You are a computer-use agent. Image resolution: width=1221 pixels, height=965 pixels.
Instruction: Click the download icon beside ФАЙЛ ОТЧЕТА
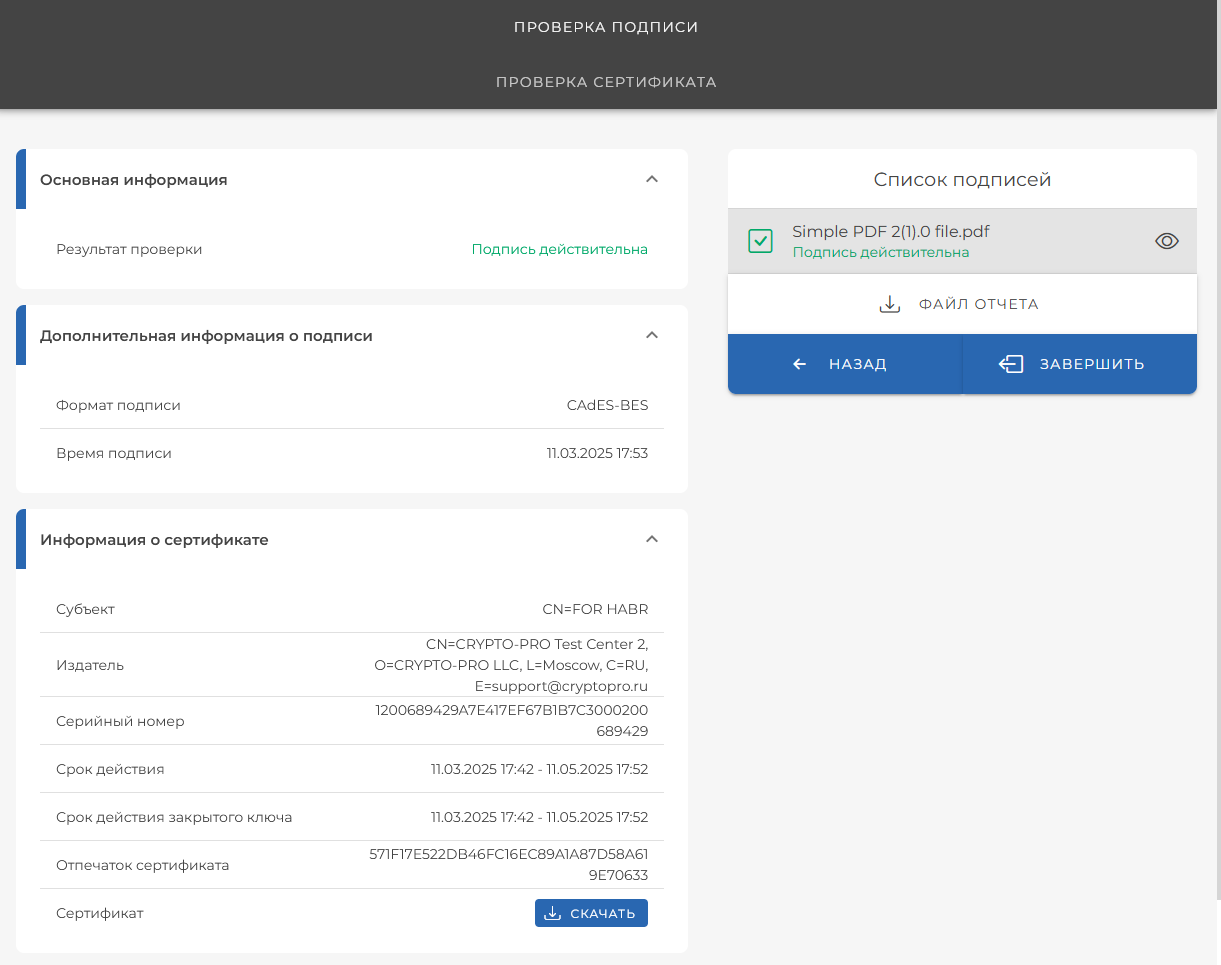(x=890, y=304)
